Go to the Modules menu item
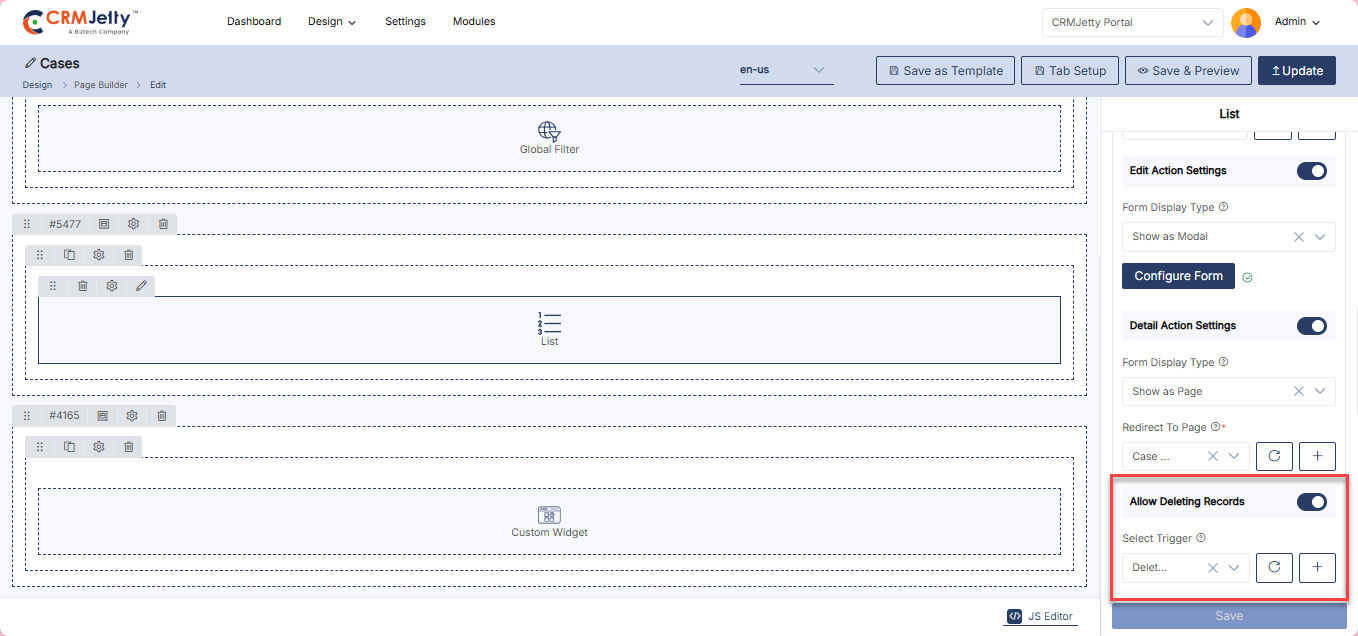The width and height of the screenshot is (1358, 636). pyautogui.click(x=474, y=22)
